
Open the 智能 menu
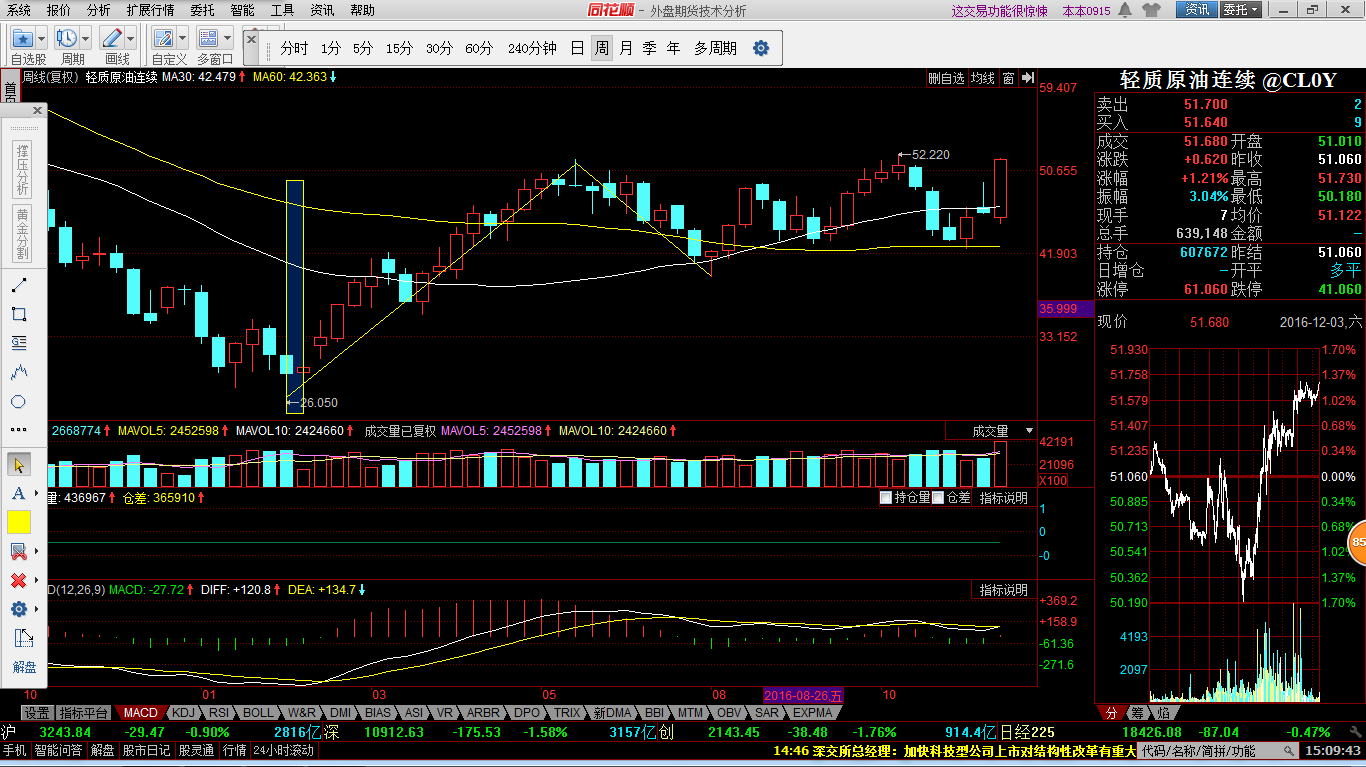tap(242, 10)
